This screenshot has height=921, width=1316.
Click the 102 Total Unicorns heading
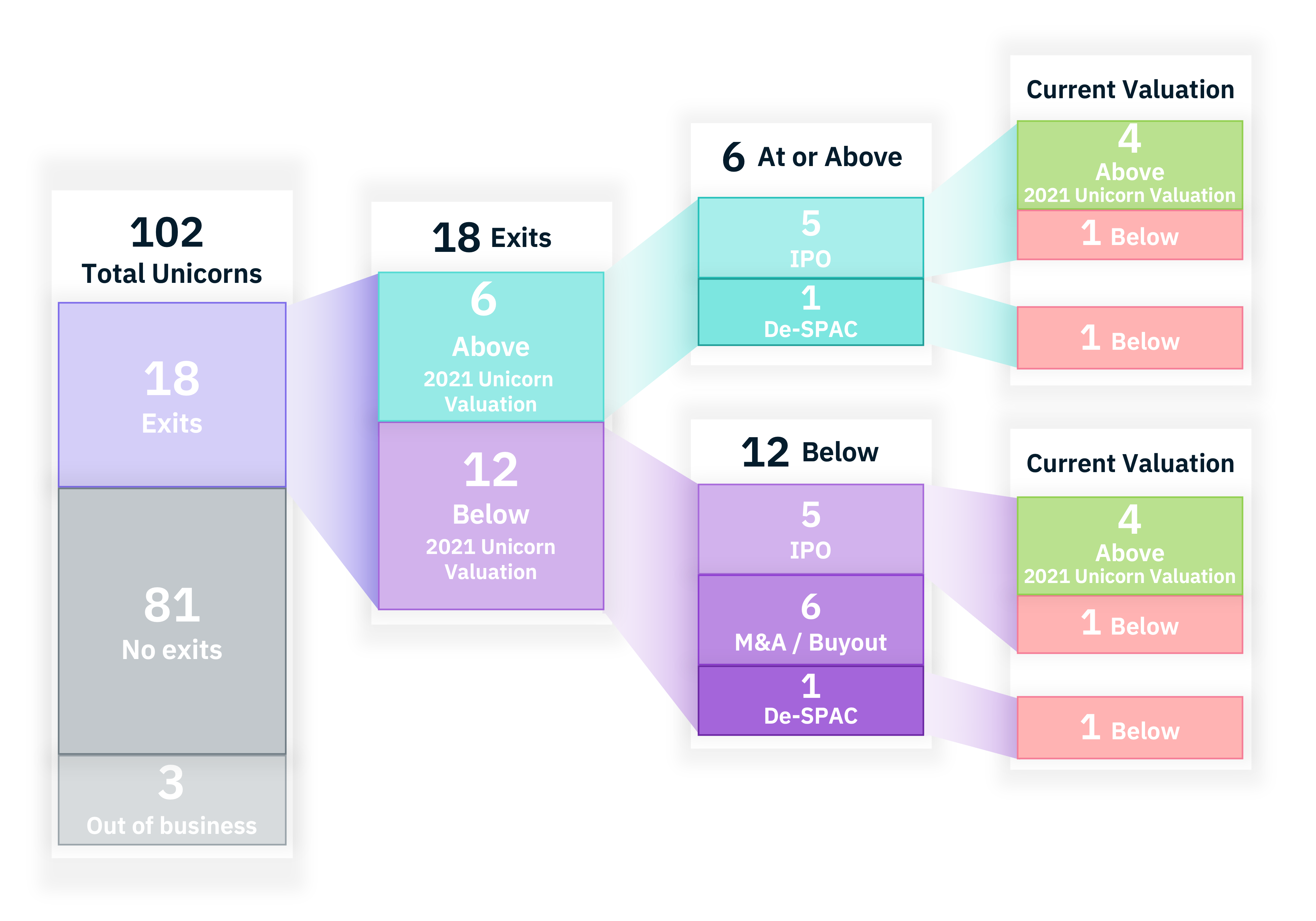tap(171, 250)
